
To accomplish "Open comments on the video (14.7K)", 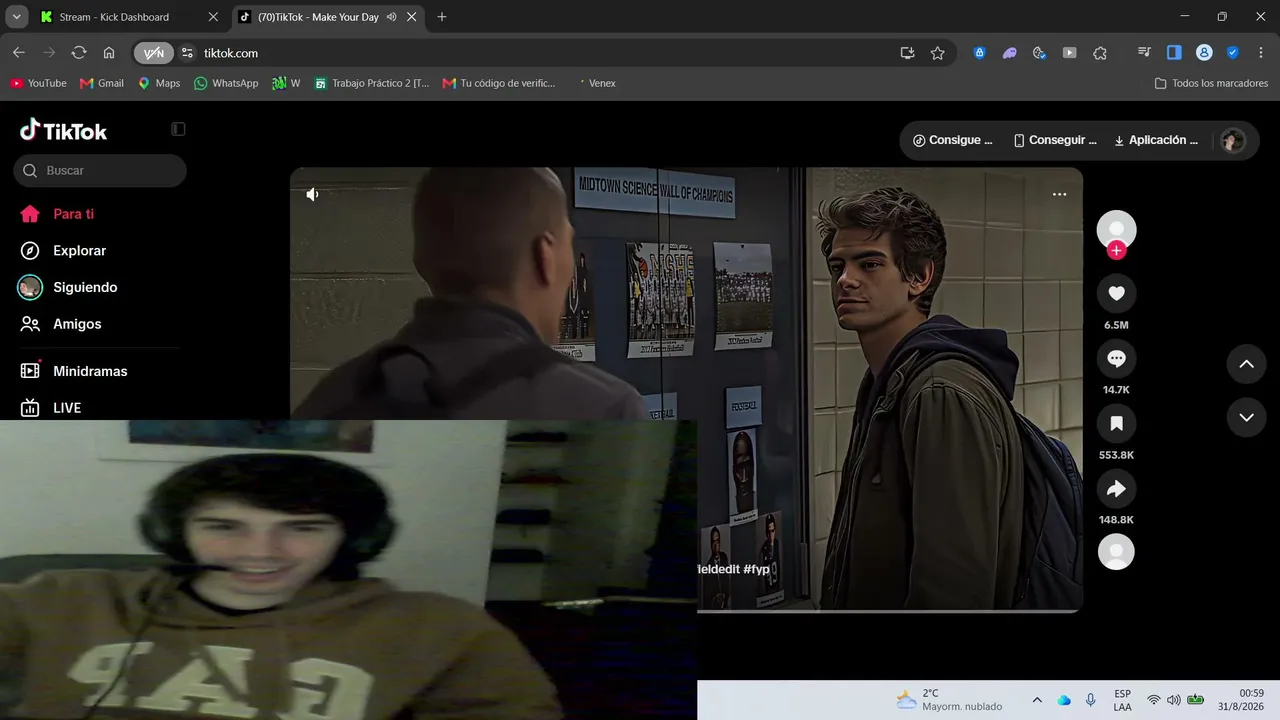I will coord(1116,358).
